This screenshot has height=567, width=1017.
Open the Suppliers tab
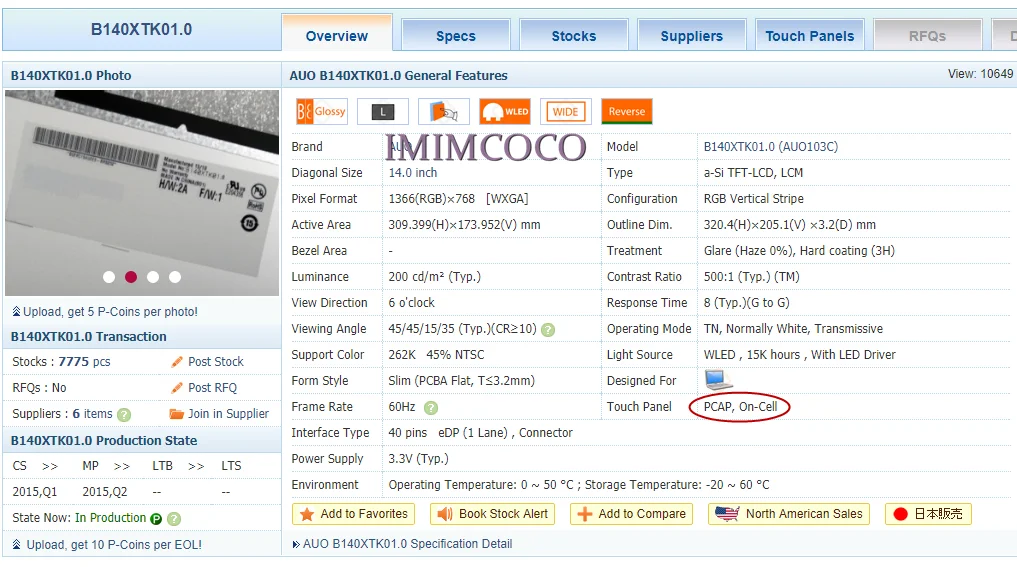(692, 35)
